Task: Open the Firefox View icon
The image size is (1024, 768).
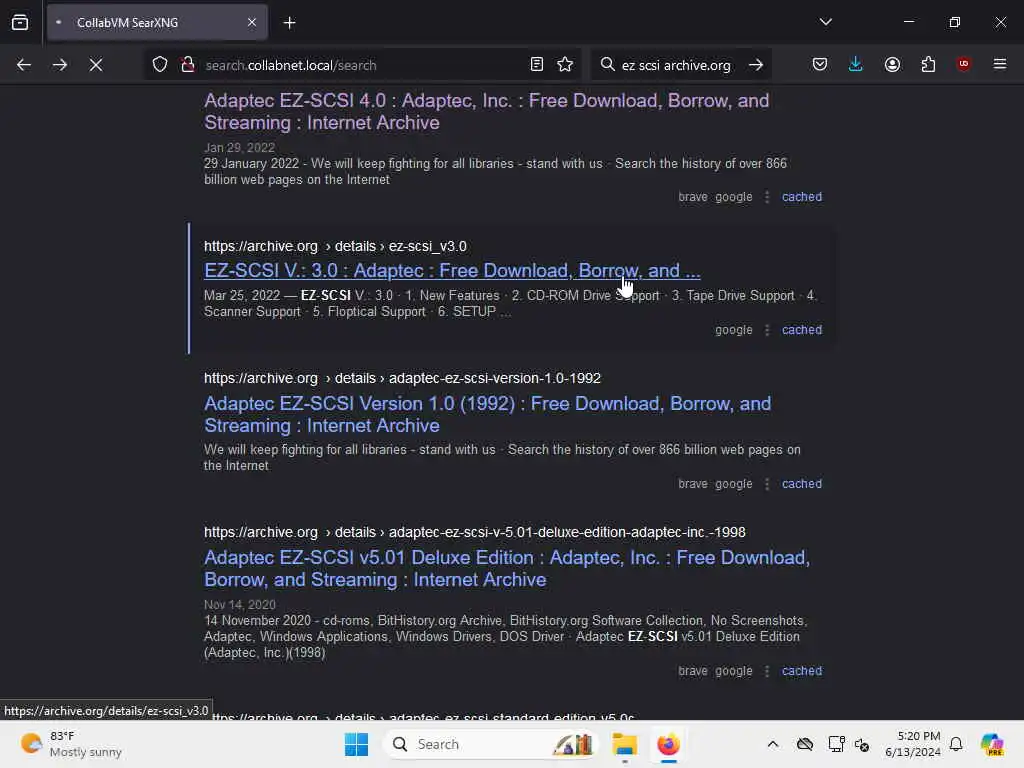Action: (x=20, y=23)
